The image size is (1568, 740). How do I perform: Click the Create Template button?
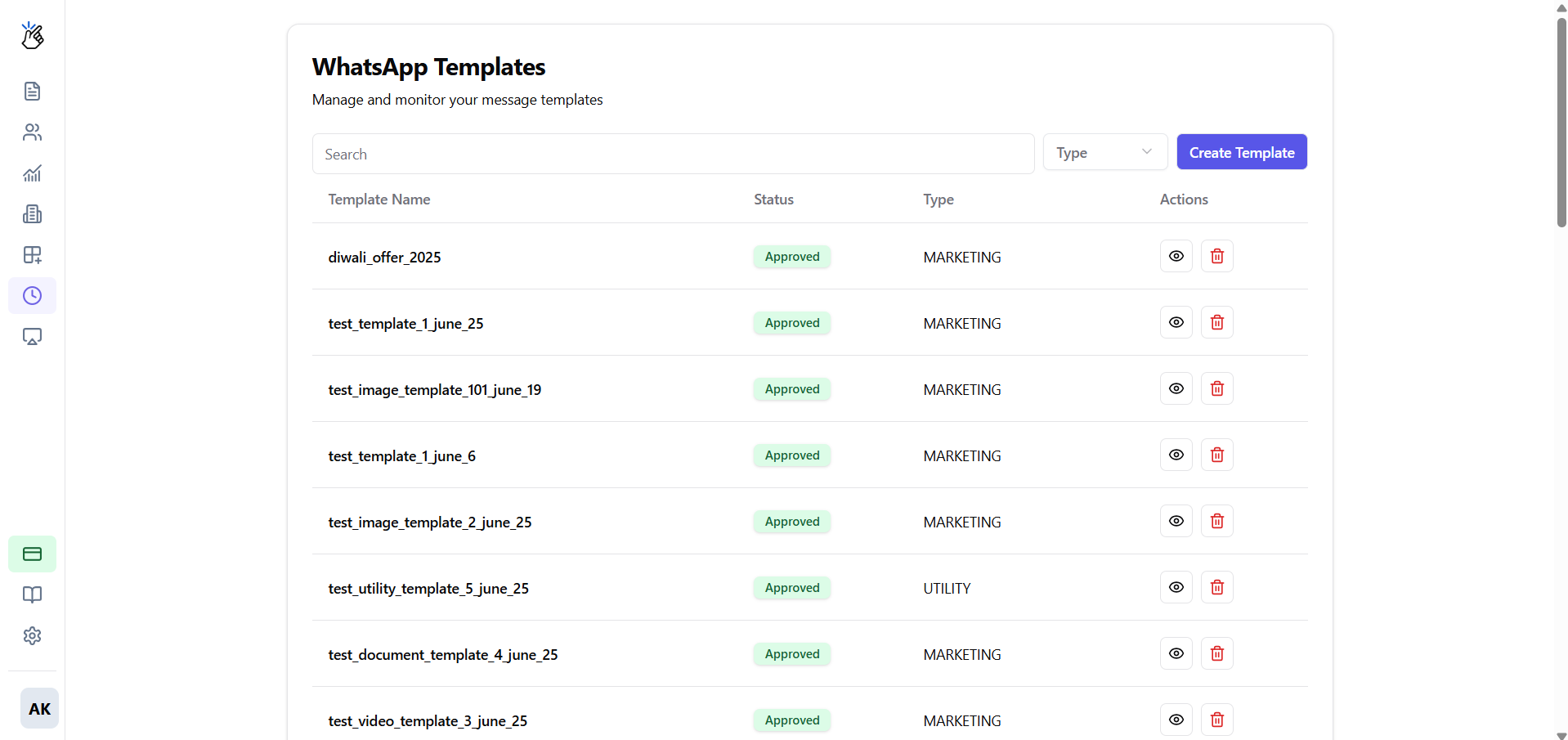tap(1241, 152)
